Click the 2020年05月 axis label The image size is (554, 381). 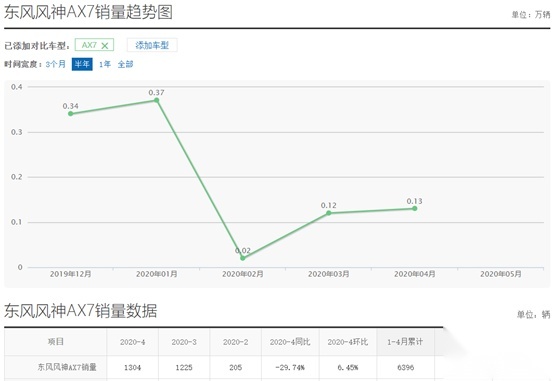point(501,274)
